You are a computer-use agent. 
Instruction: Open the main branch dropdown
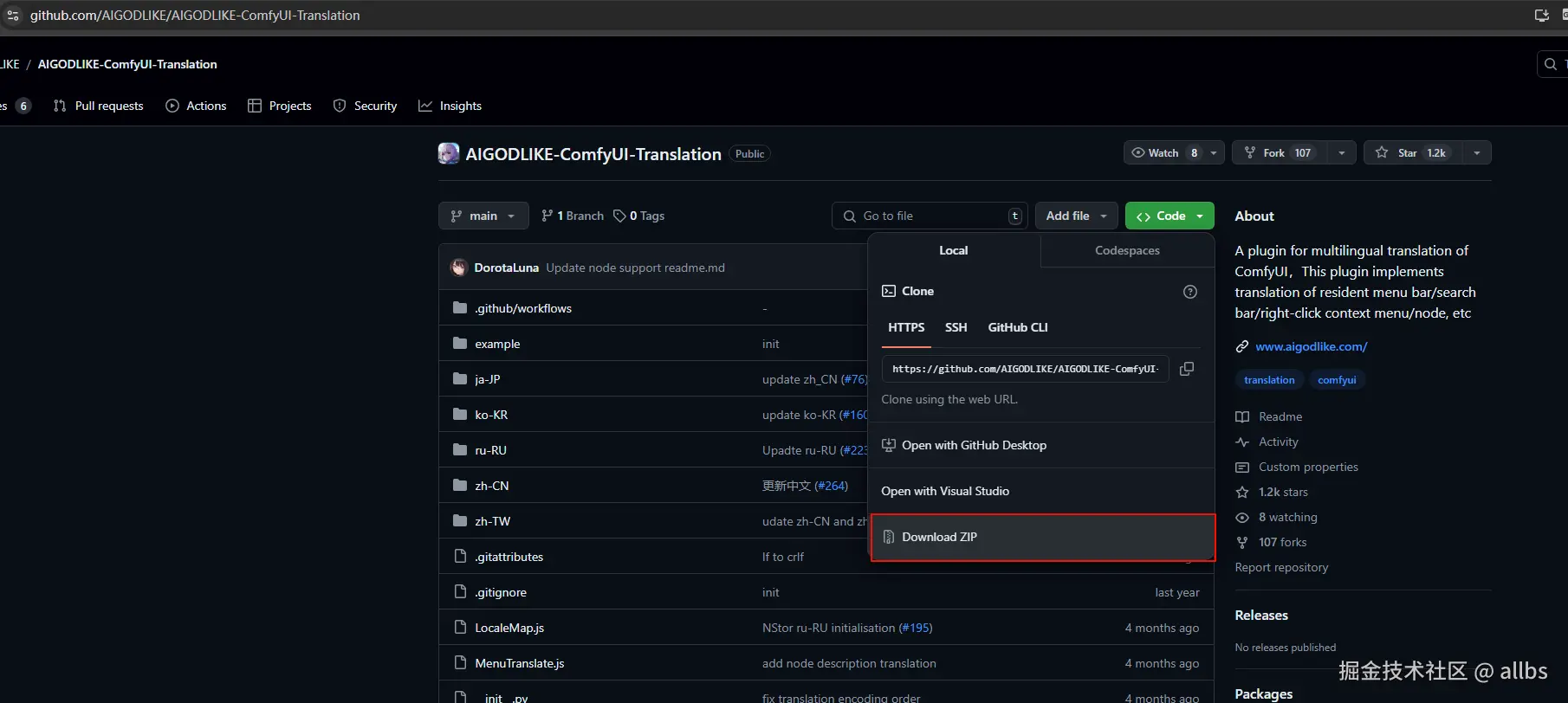point(483,216)
